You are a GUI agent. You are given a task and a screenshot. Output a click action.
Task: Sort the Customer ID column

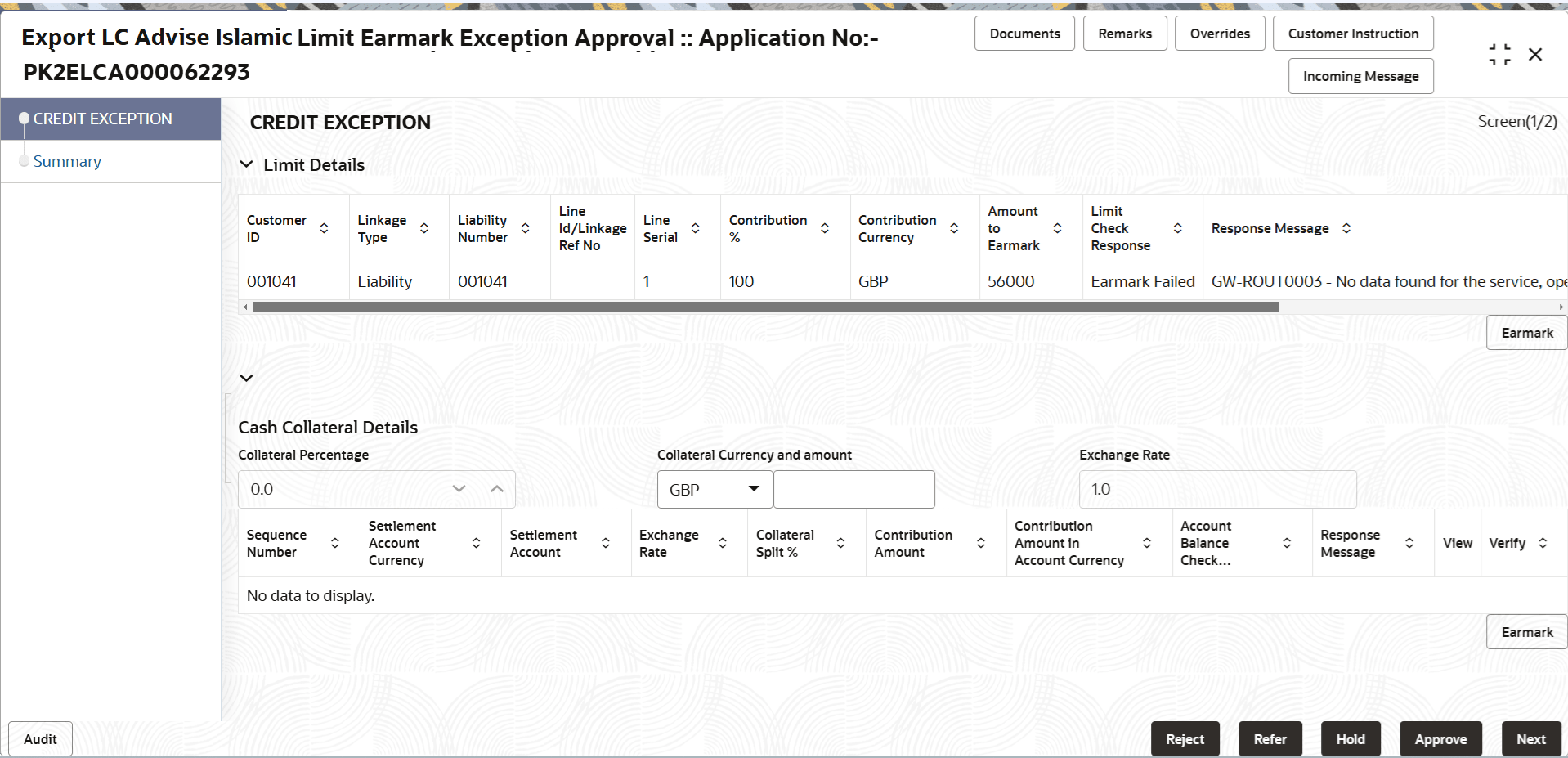(x=324, y=228)
